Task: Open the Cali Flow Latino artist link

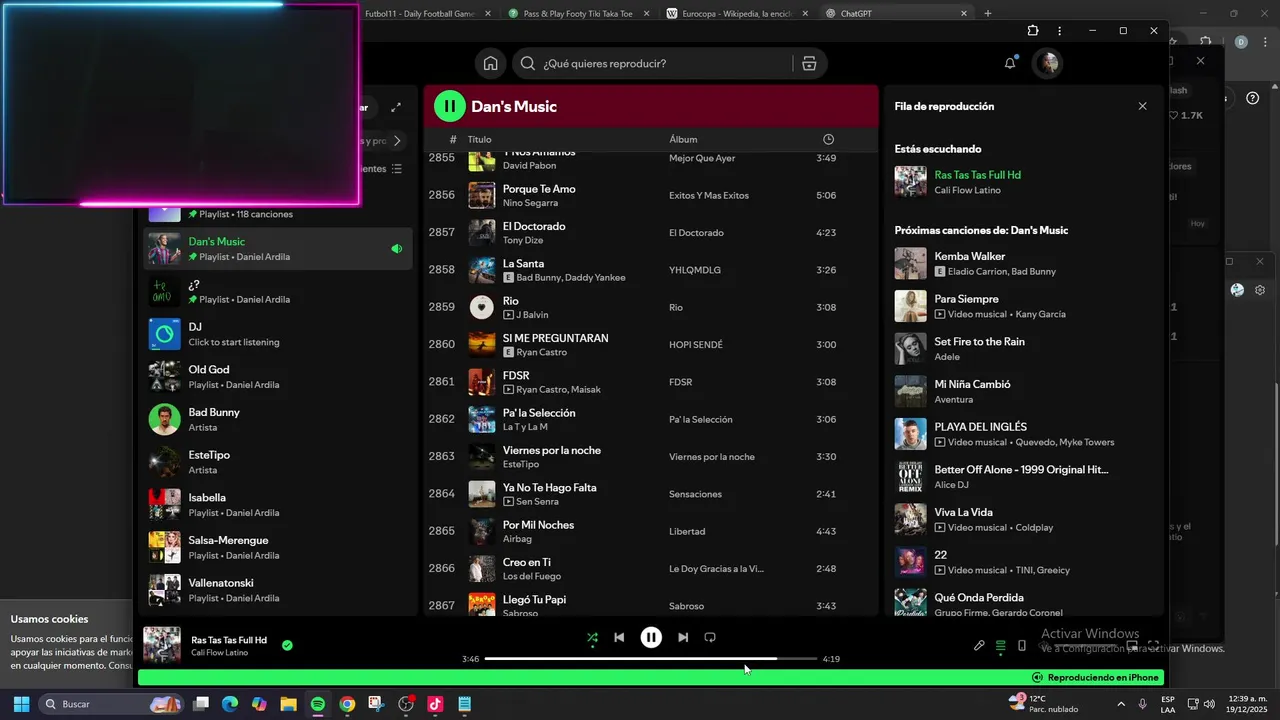Action: 219,653
